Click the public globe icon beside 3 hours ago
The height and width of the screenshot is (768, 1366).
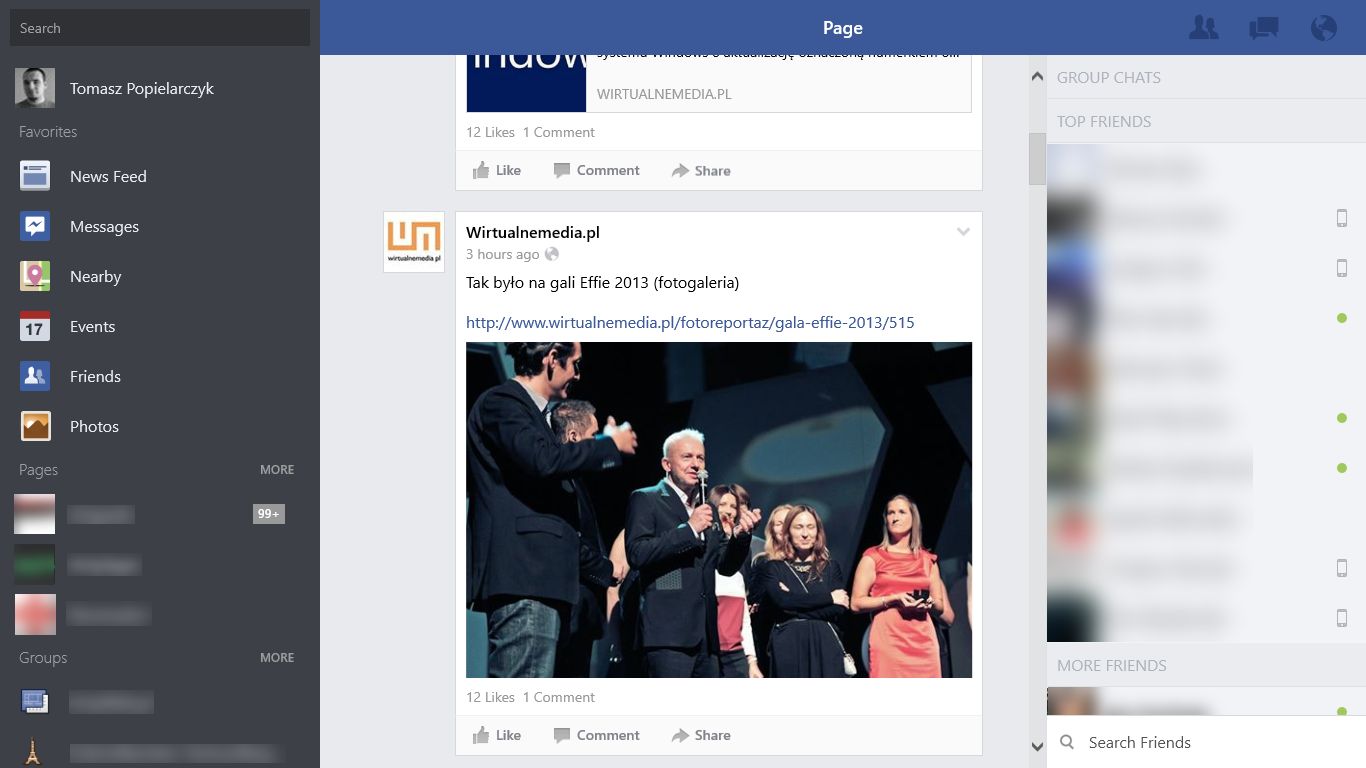(x=552, y=254)
